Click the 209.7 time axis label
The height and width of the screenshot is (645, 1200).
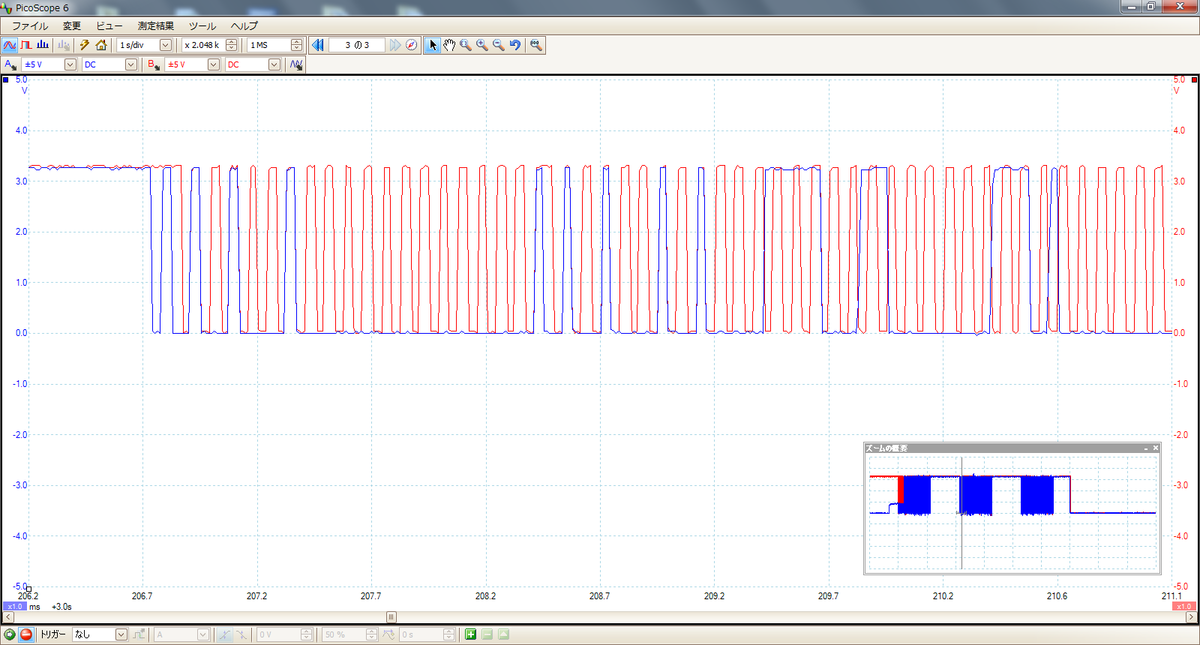[828, 595]
